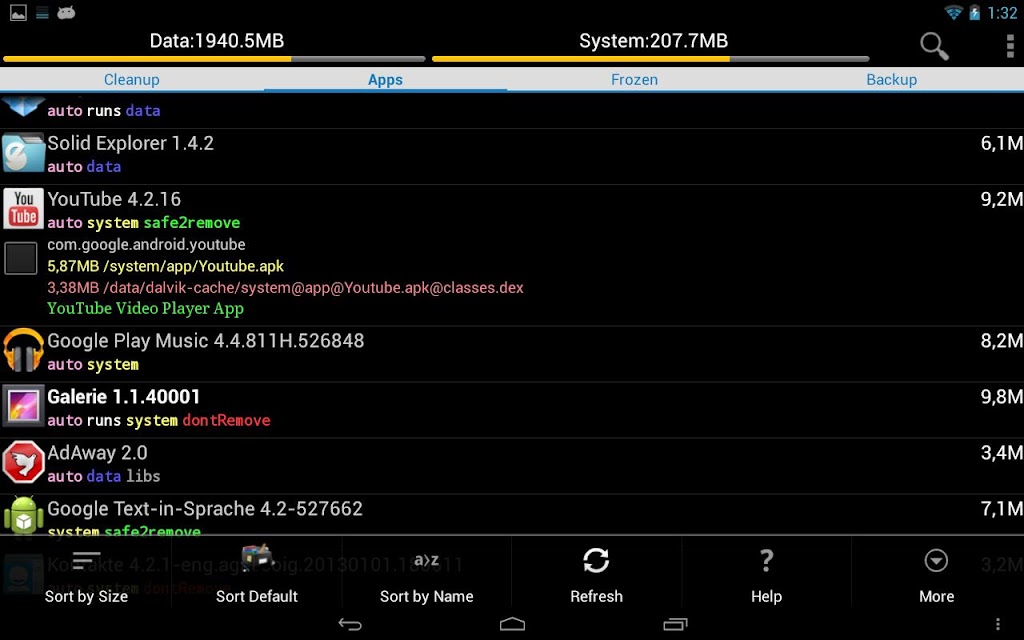Switch to the Cleanup tab

(131, 80)
